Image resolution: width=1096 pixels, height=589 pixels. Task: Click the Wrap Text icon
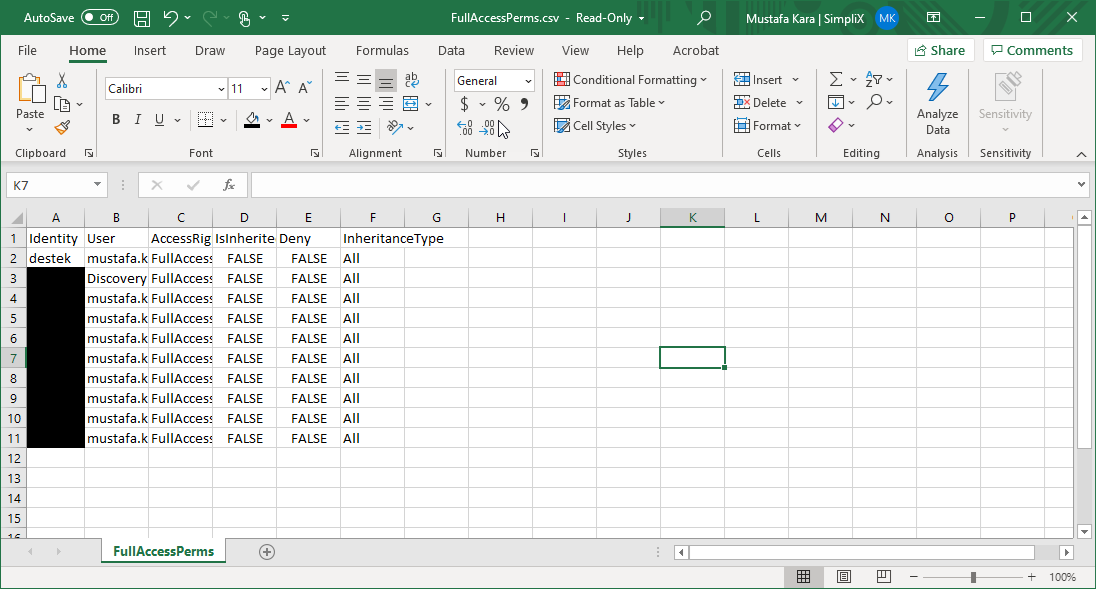pyautogui.click(x=411, y=80)
